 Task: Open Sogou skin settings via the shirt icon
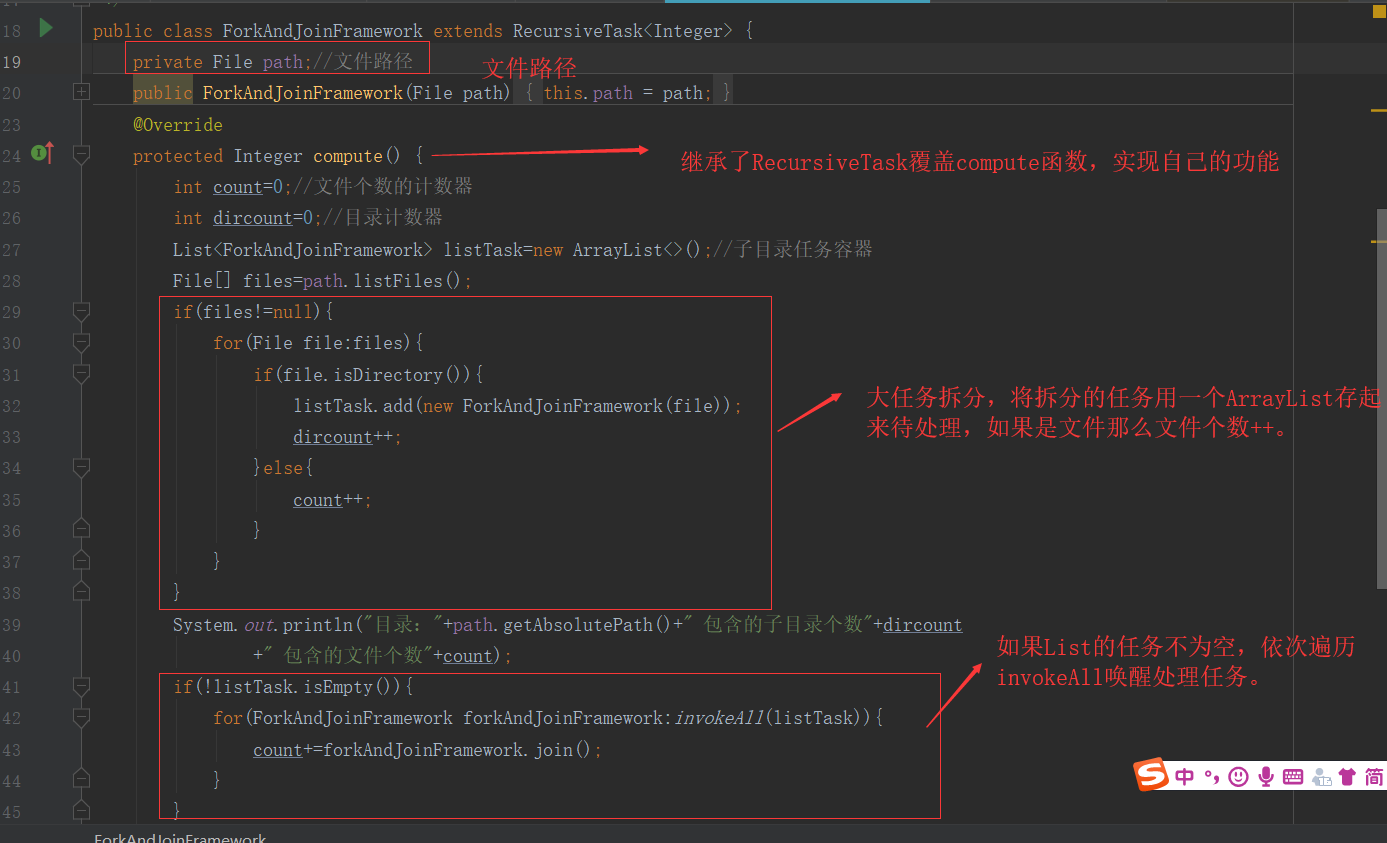pyautogui.click(x=1345, y=776)
